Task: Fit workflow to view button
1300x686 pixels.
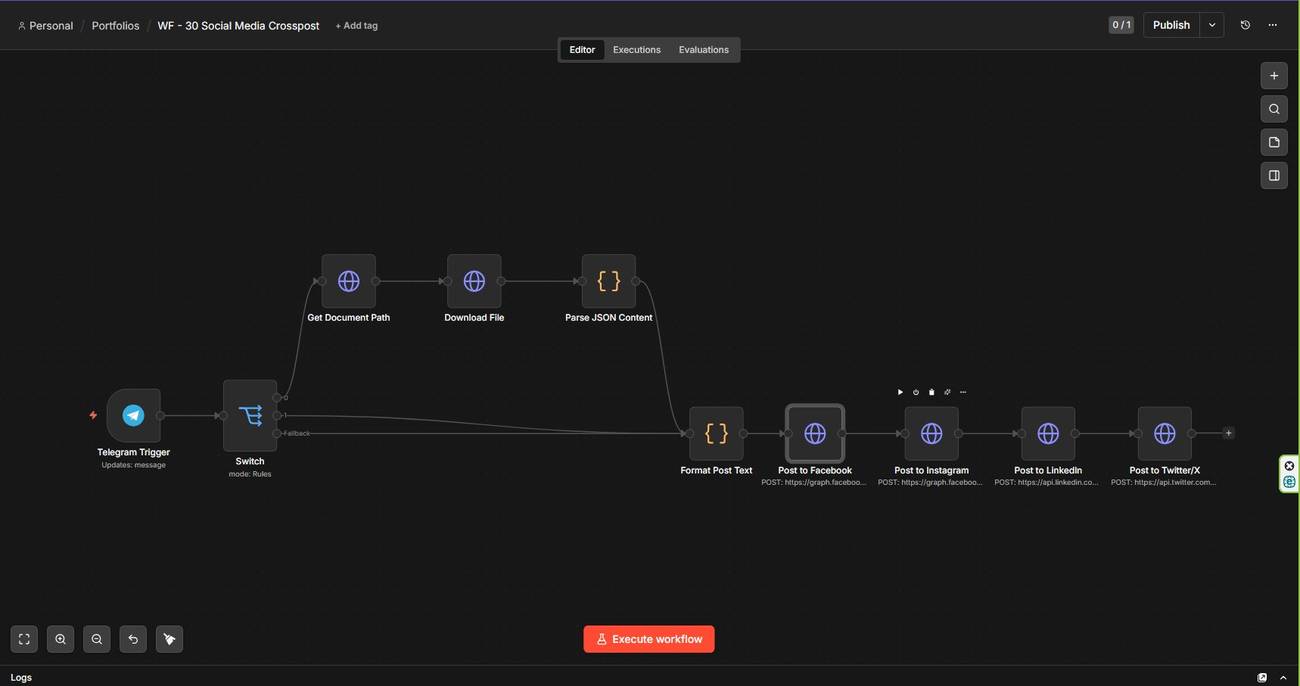Action: (24, 639)
